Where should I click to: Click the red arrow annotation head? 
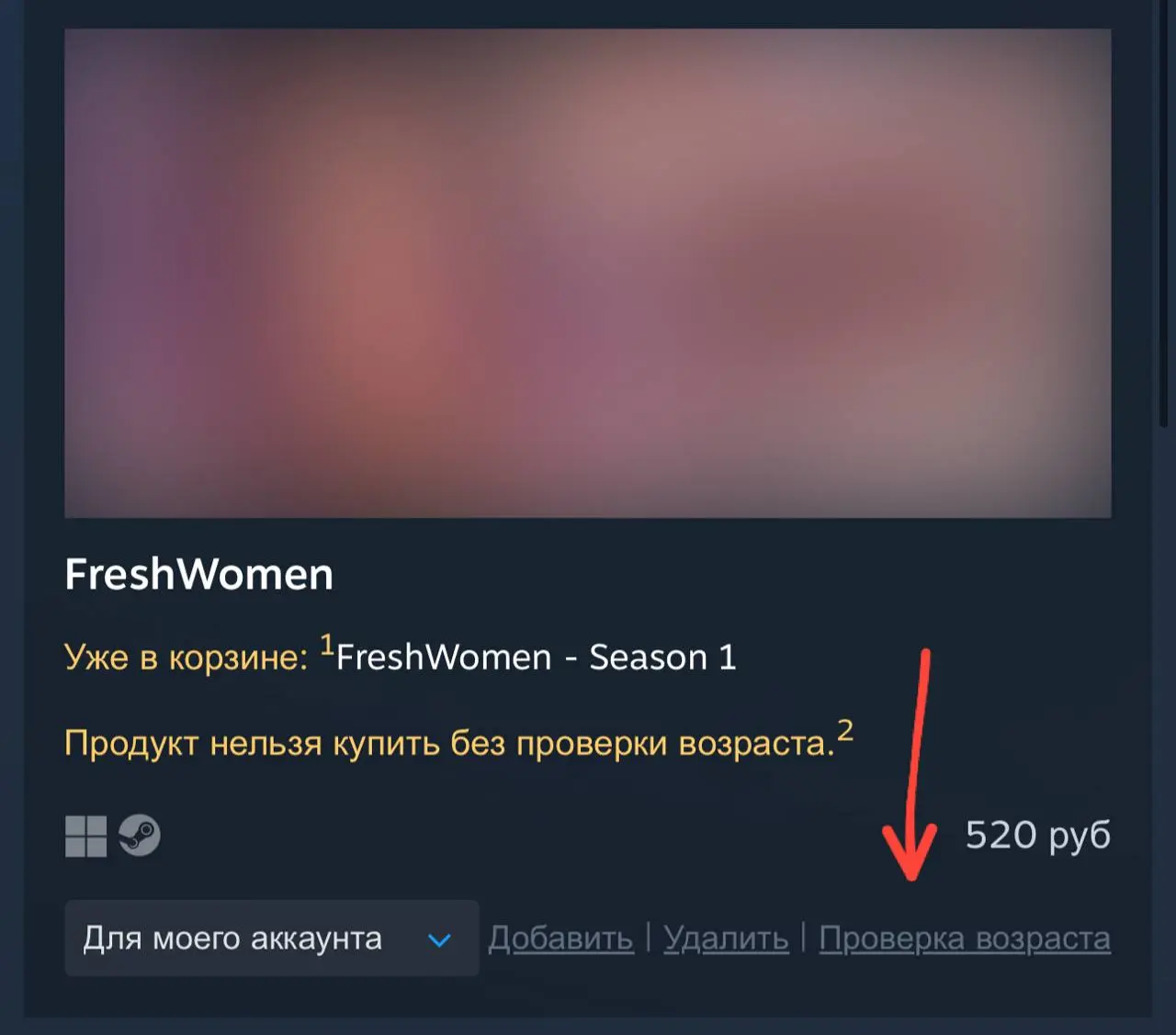(910, 849)
